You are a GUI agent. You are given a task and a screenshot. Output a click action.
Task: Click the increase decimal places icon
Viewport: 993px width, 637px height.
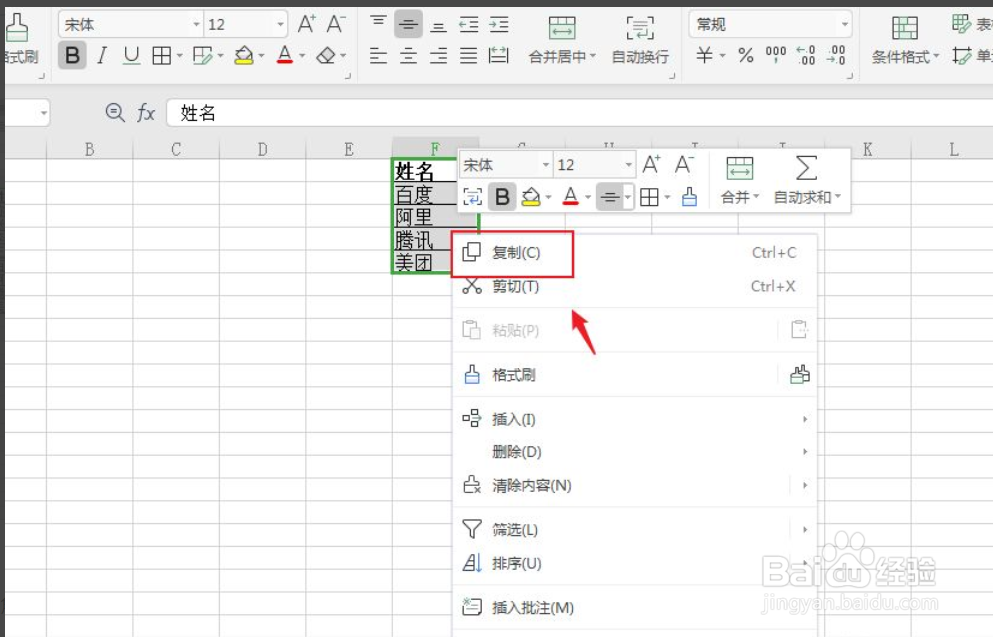[x=806, y=55]
